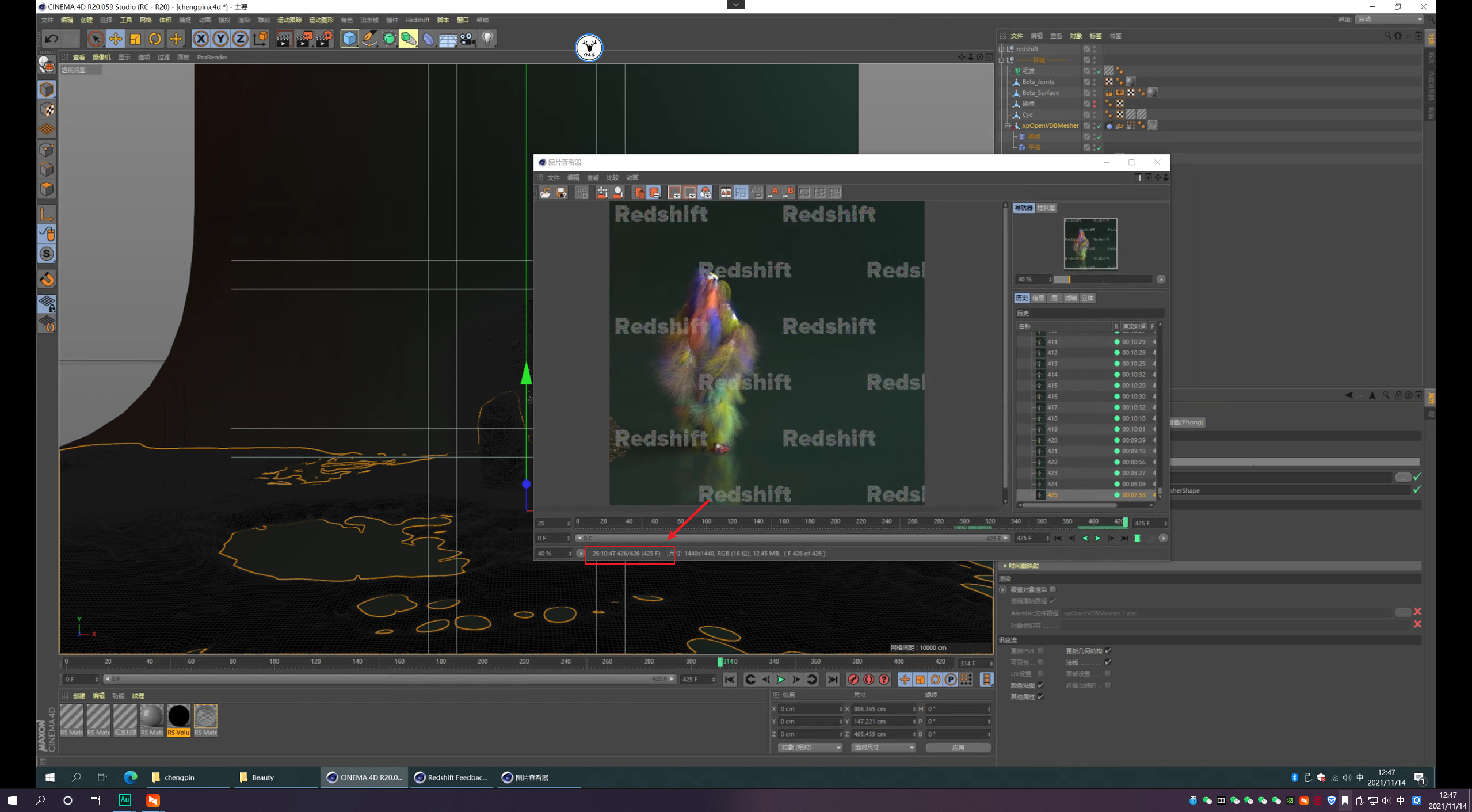The image size is (1472, 812).
Task: Click the Render to Picture Viewer icon
Action: point(304,39)
